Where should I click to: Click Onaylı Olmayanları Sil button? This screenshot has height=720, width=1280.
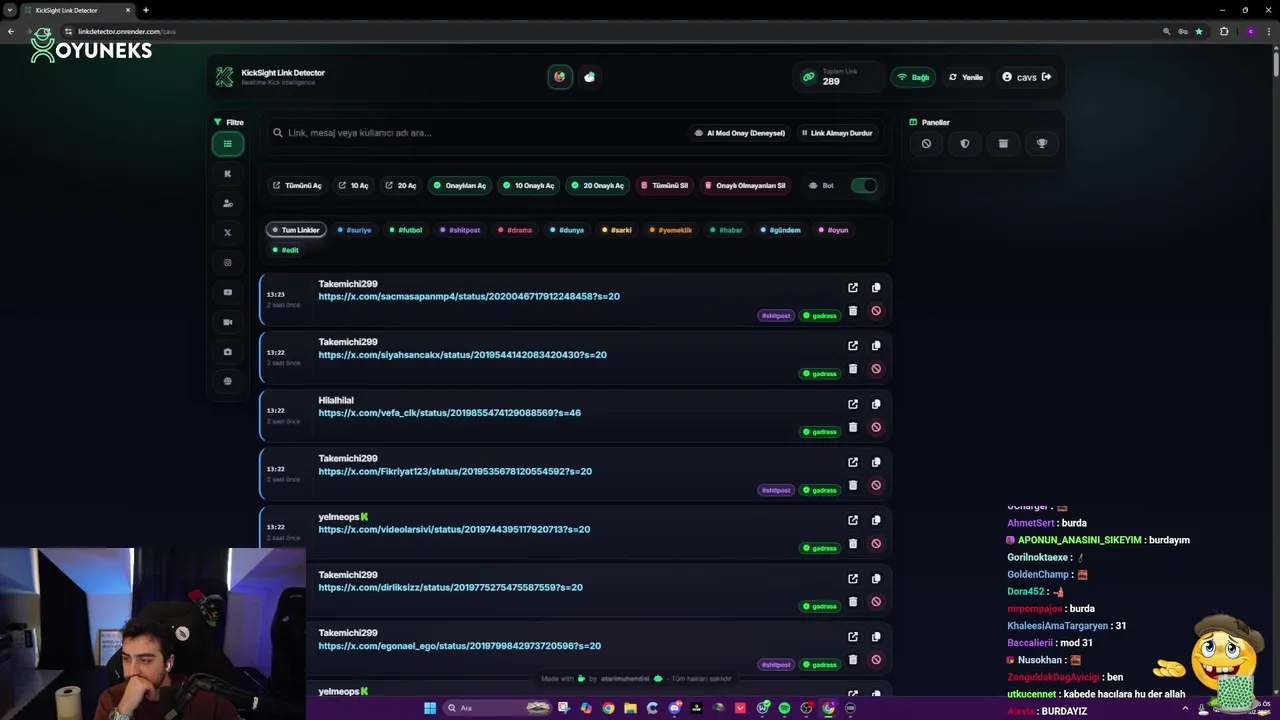745,186
